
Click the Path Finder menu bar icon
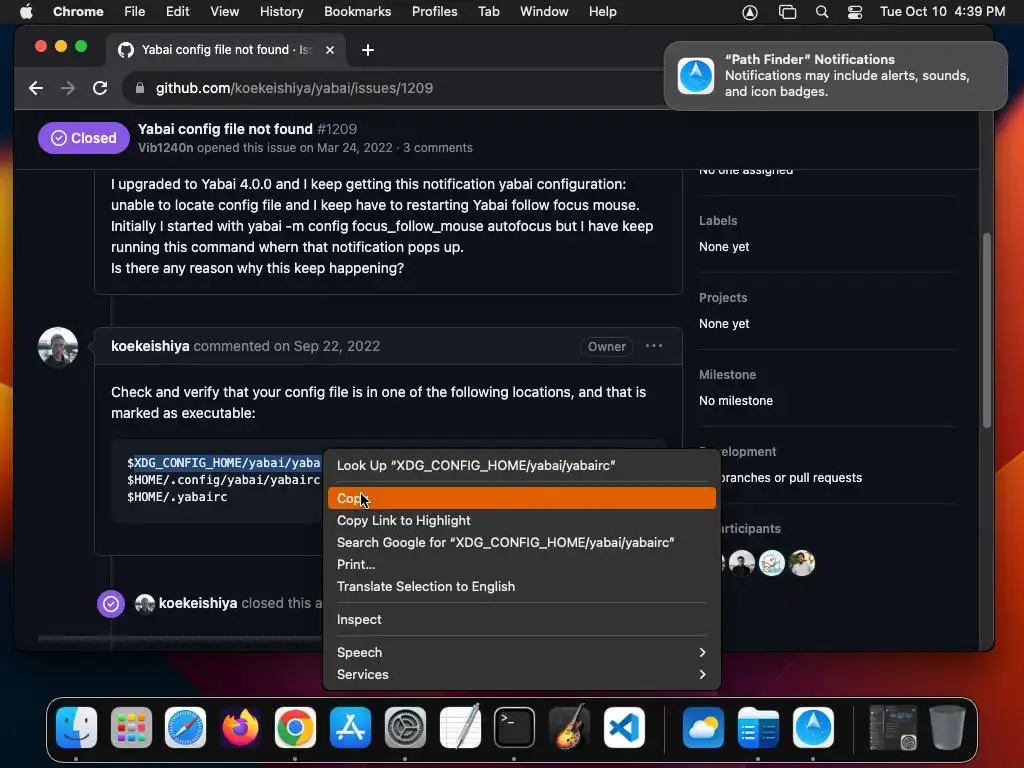tap(750, 12)
